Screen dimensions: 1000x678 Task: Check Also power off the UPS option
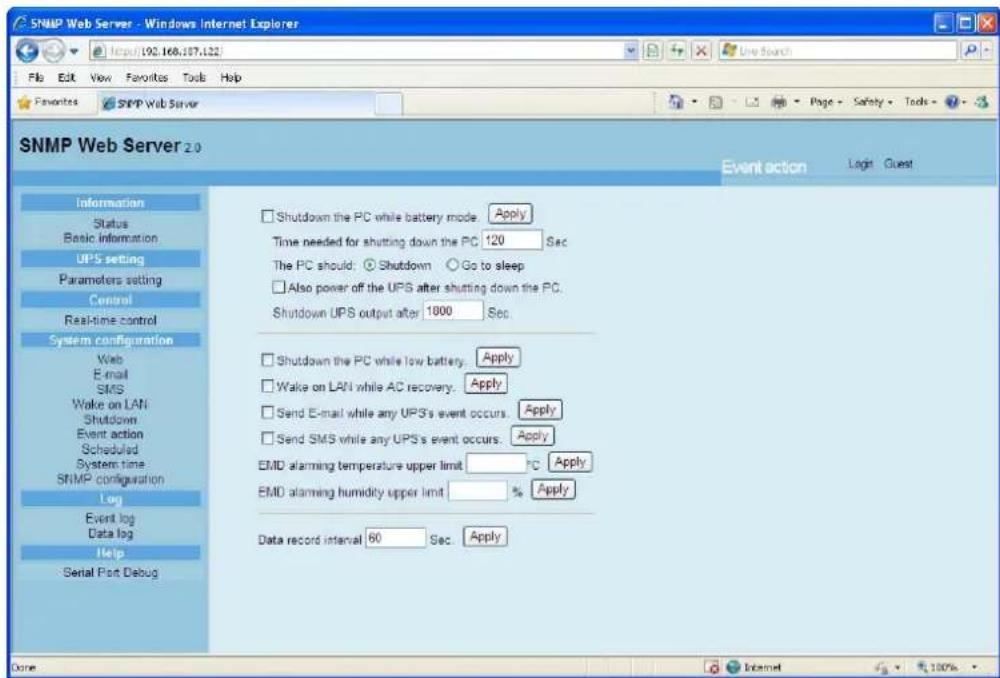[x=279, y=288]
